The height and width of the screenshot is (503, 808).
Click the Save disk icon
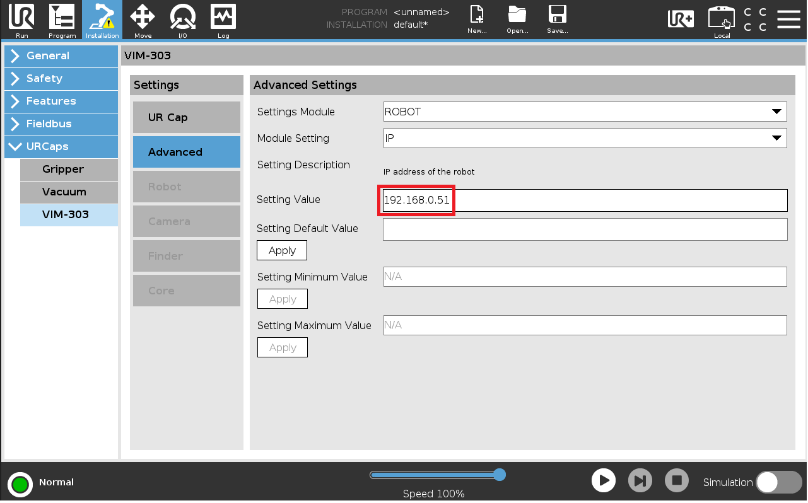pyautogui.click(x=558, y=19)
